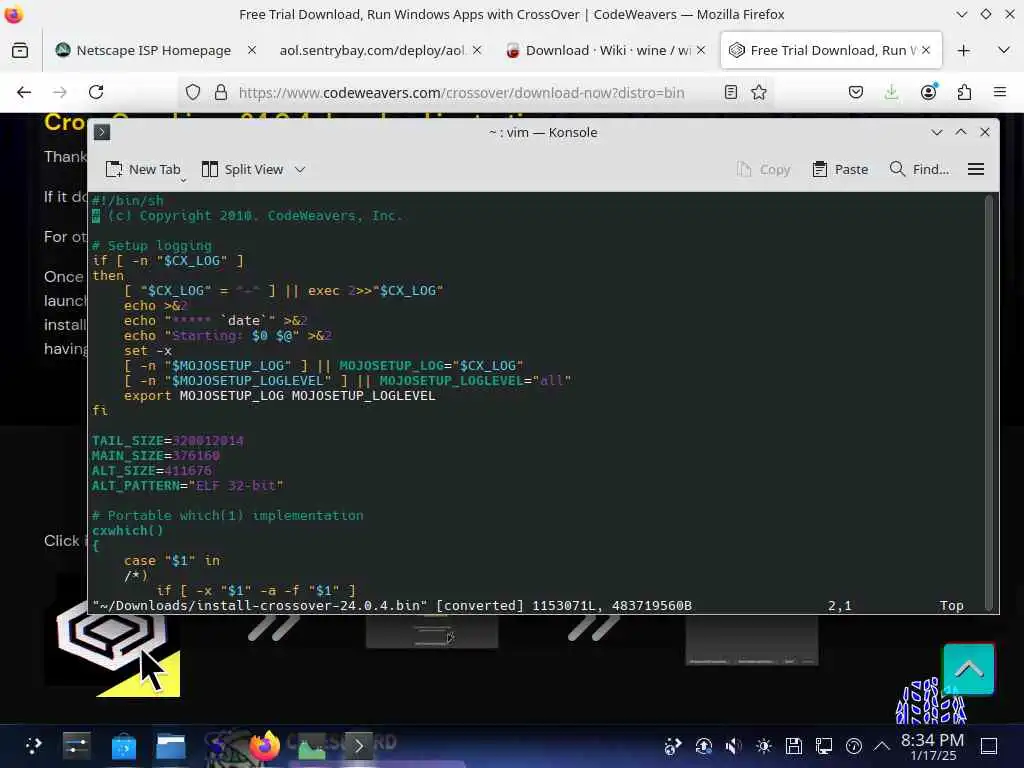Expand the Split View dropdown arrow
The width and height of the screenshot is (1024, 768).
pos(300,170)
